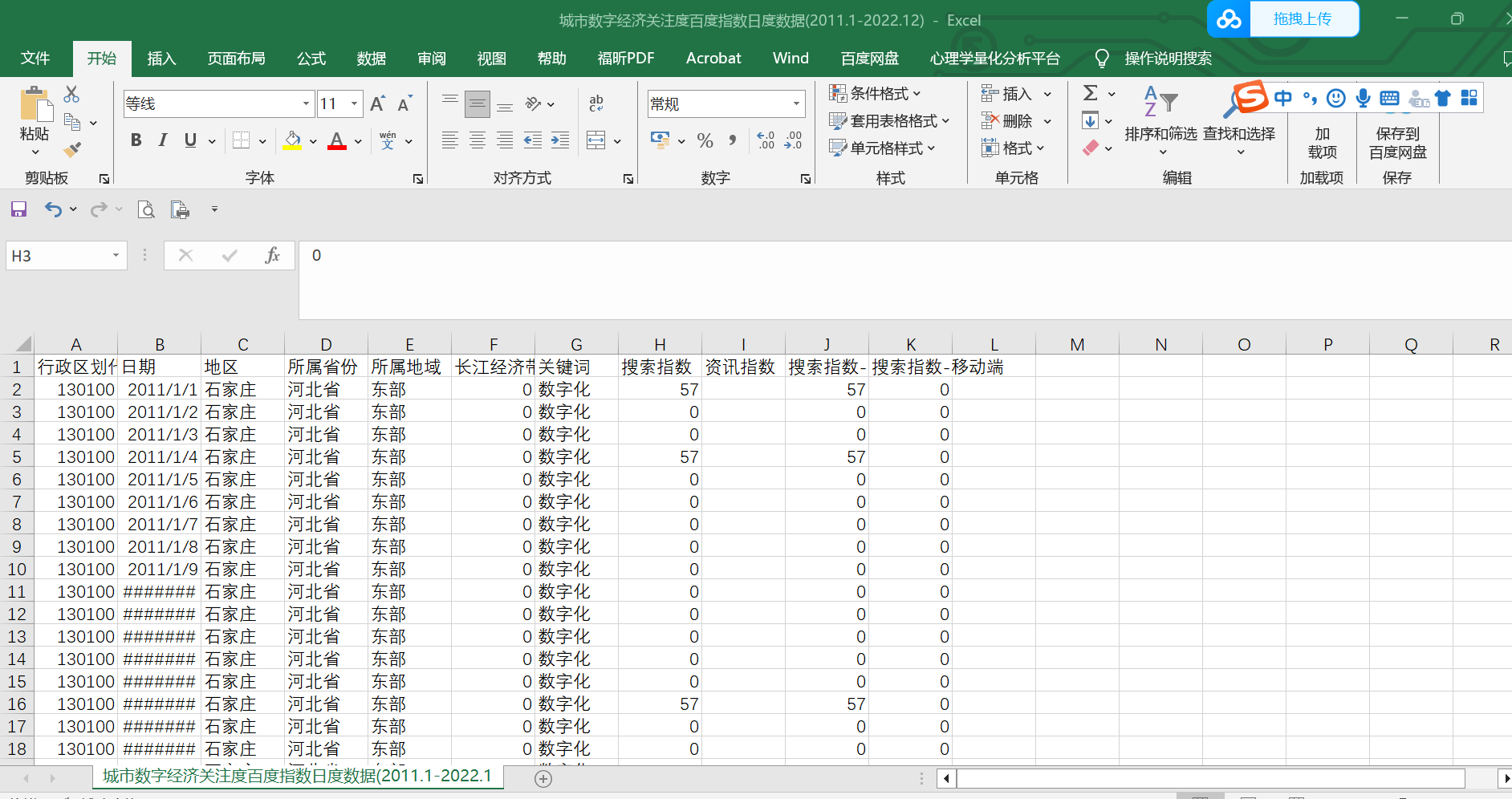
Task: Toggle center horizontal alignment
Action: point(478,141)
